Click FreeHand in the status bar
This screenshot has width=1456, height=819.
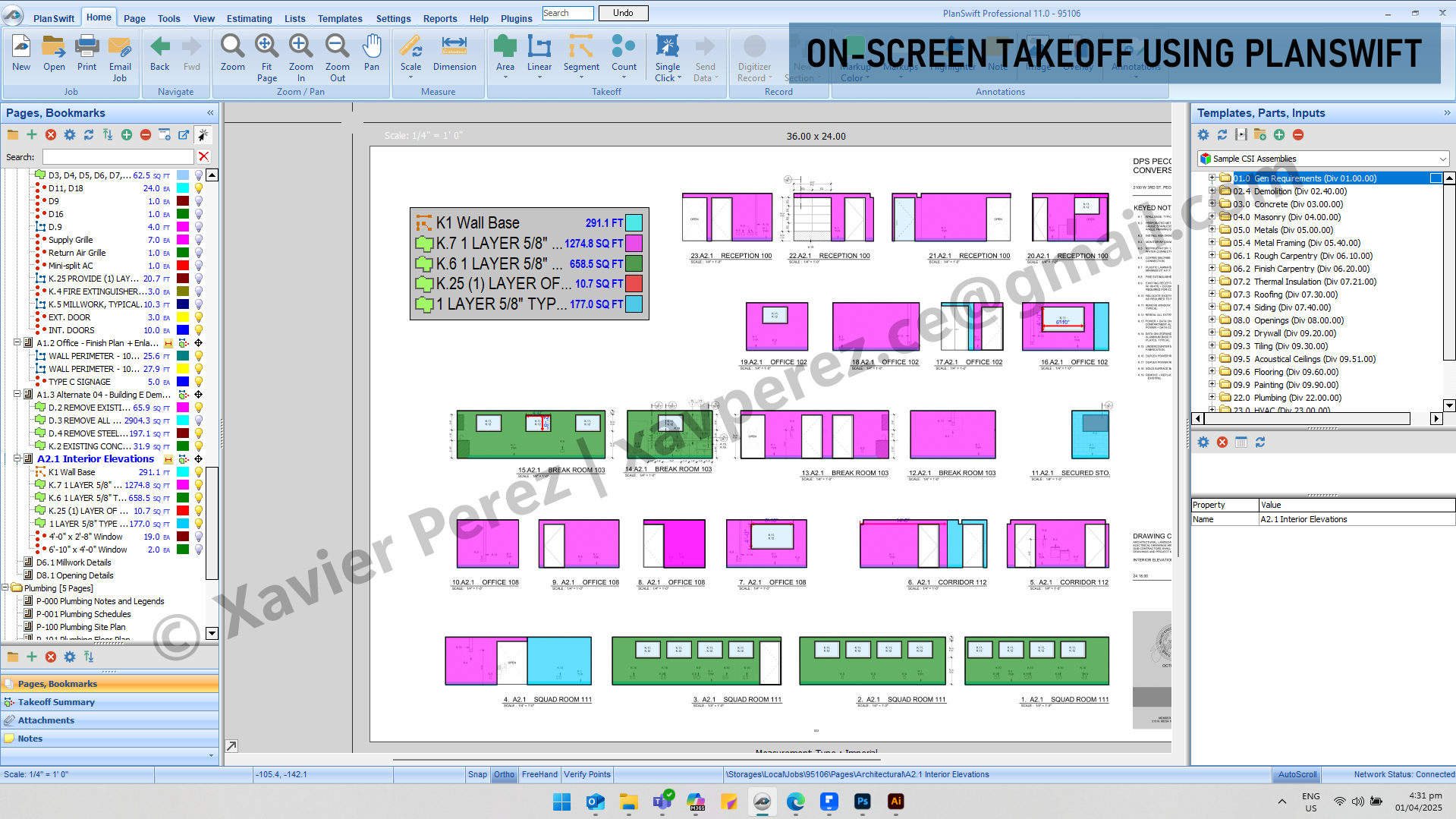click(539, 774)
